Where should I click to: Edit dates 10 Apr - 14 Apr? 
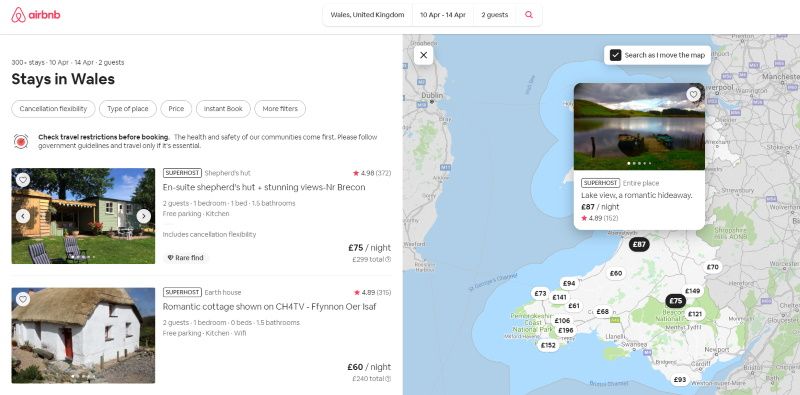click(x=443, y=15)
